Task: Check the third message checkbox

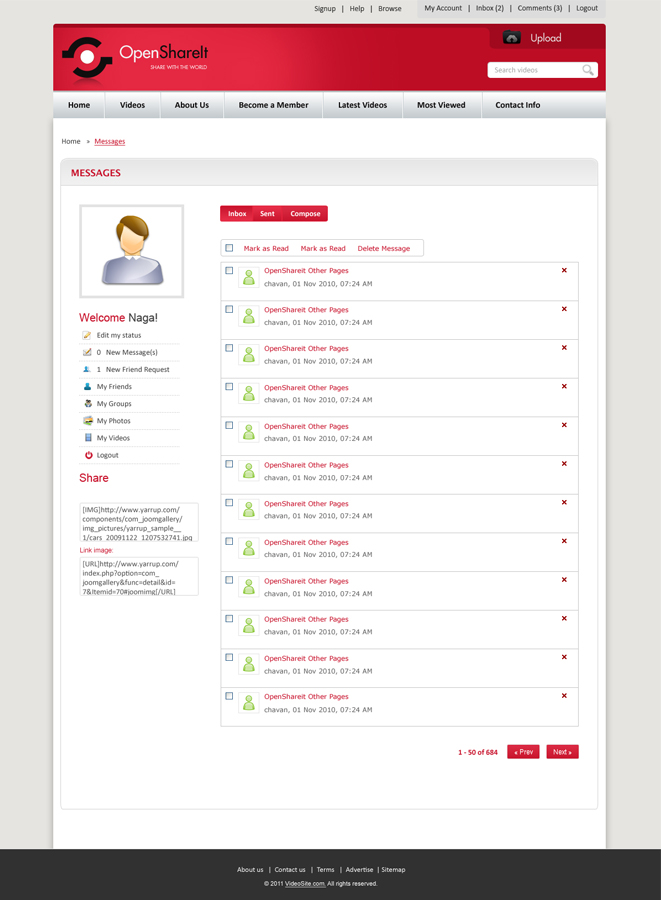Action: 230,348
